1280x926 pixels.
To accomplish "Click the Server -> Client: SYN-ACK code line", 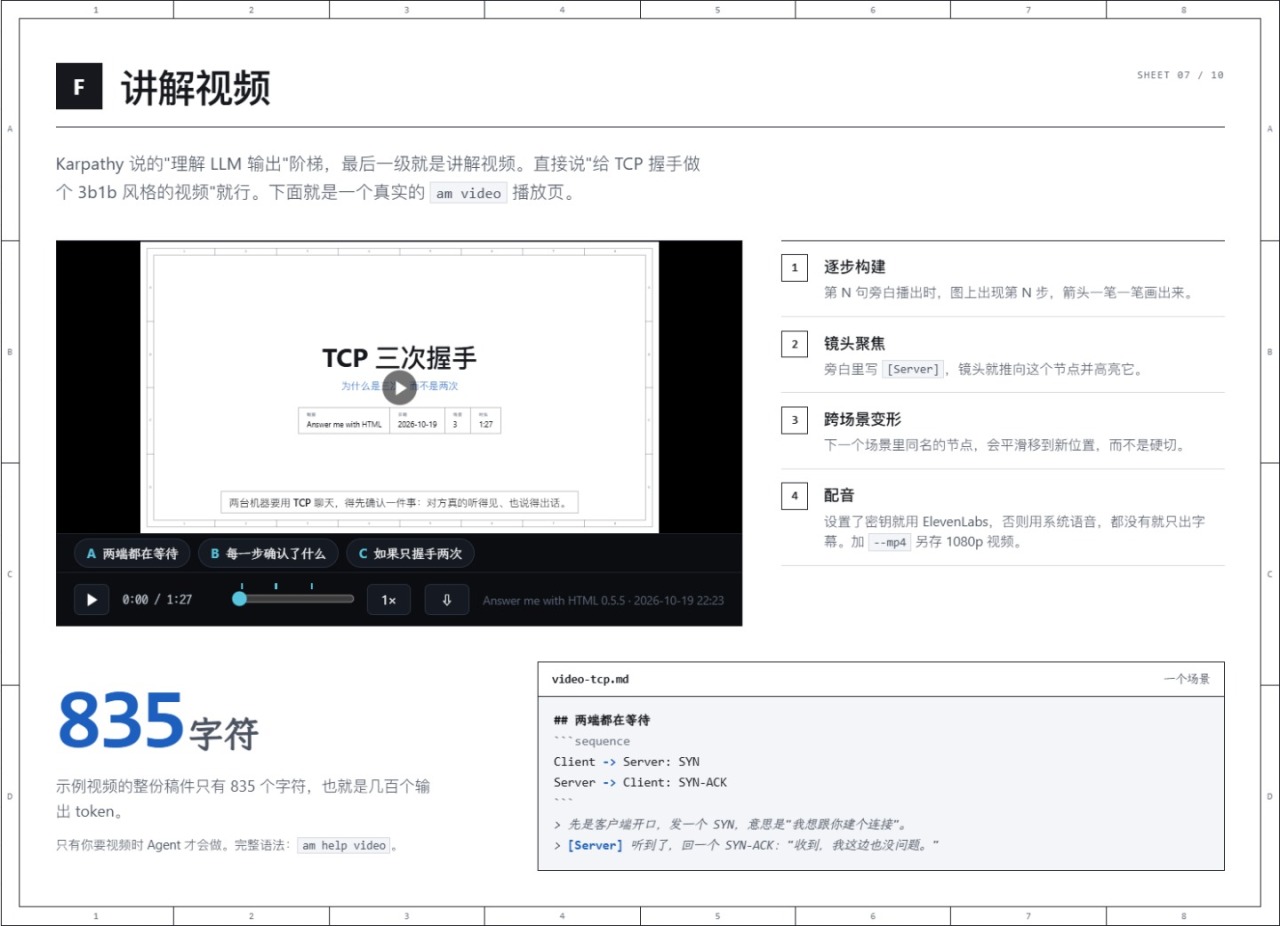I will point(640,782).
